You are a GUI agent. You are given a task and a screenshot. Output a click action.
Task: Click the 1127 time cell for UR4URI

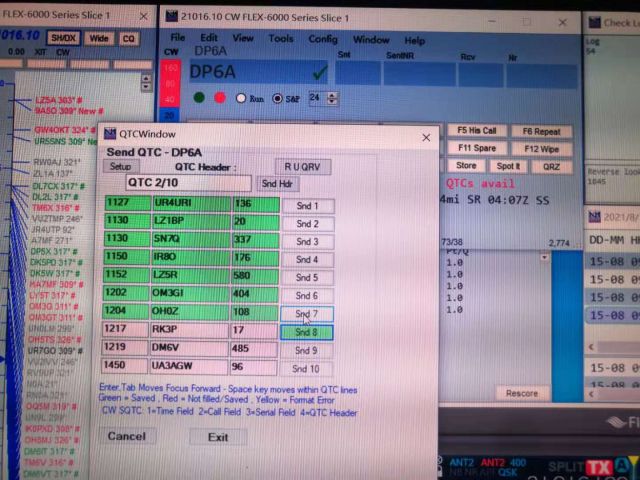(x=128, y=203)
